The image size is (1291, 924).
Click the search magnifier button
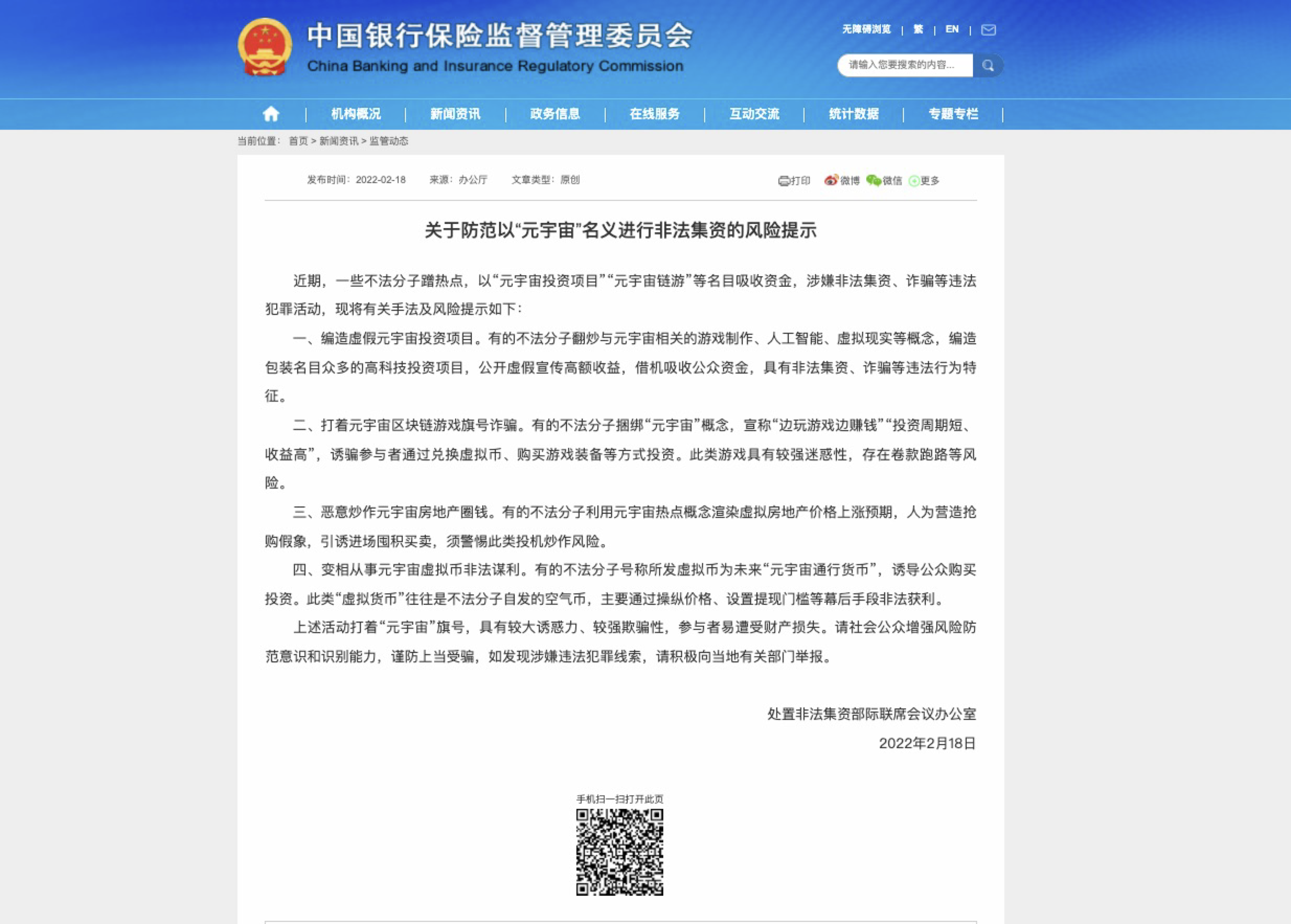pyautogui.click(x=988, y=65)
